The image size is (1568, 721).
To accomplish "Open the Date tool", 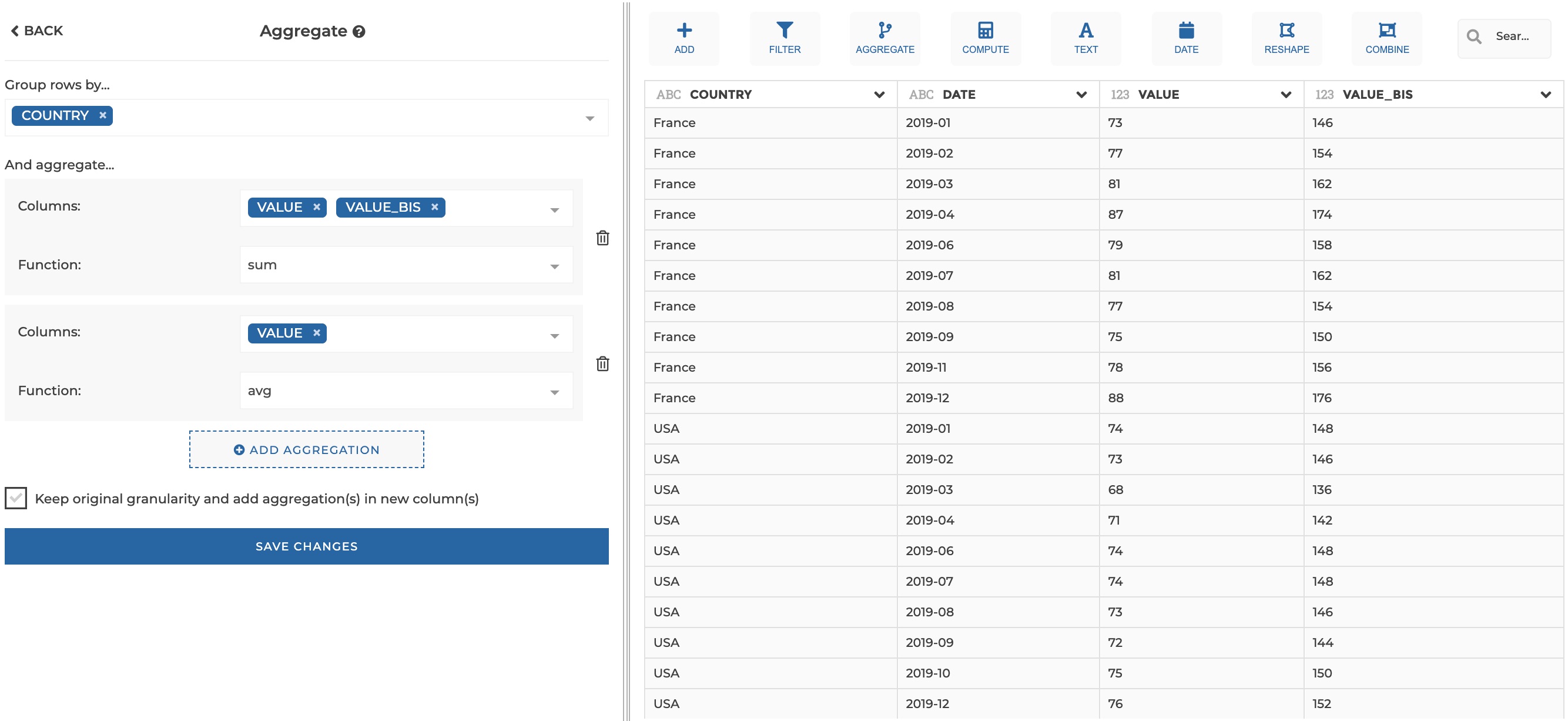I will [1186, 38].
